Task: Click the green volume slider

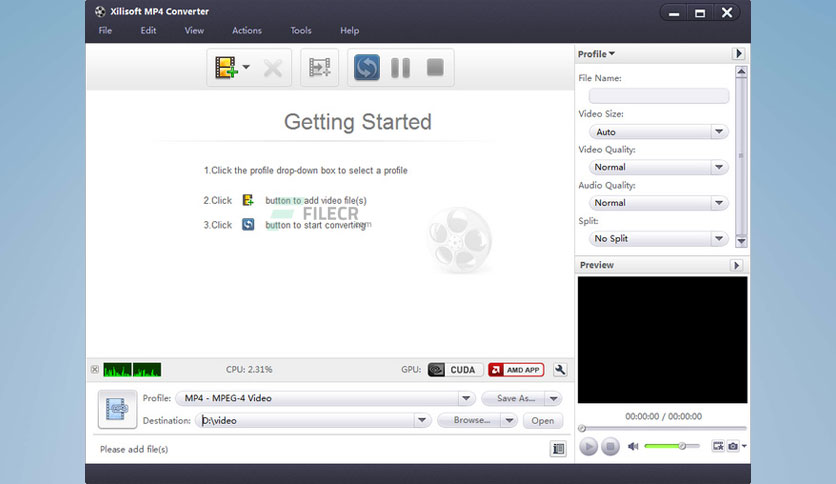Action: pyautogui.click(x=672, y=446)
